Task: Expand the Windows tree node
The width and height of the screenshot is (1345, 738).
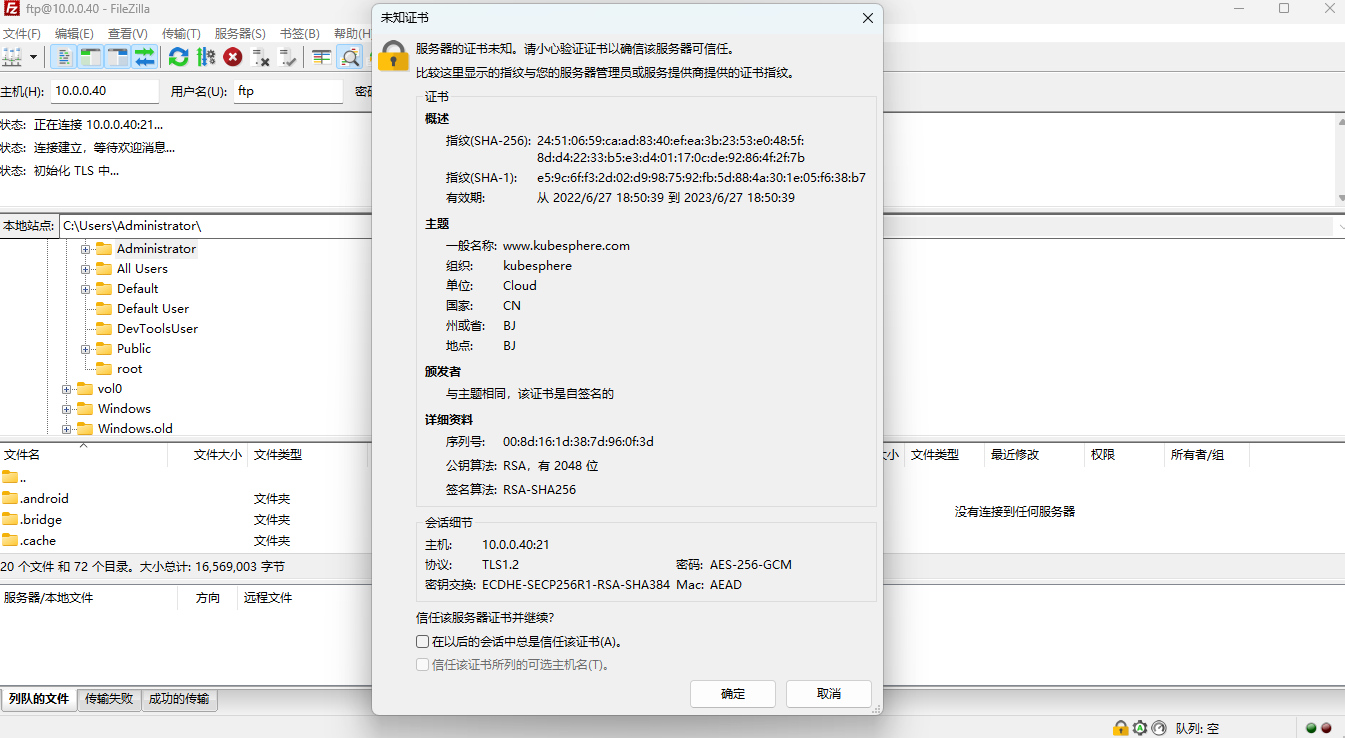Action: click(x=67, y=409)
